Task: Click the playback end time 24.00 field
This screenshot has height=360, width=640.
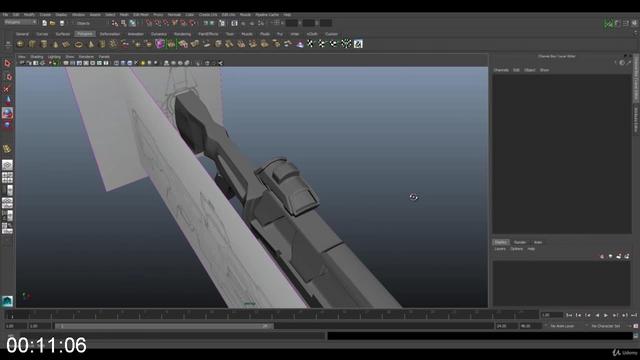Action: (507, 326)
